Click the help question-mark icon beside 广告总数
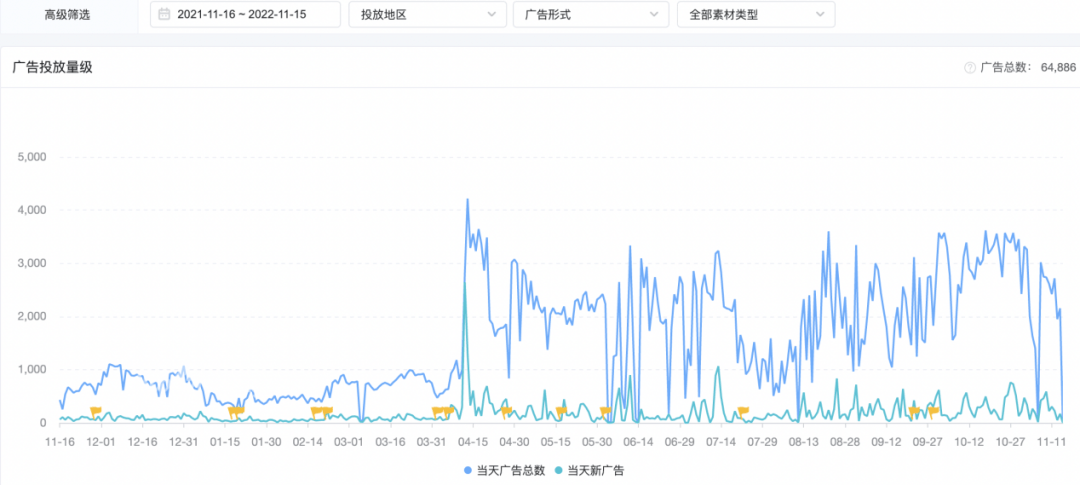Image resolution: width=1080 pixels, height=485 pixels. click(x=970, y=68)
